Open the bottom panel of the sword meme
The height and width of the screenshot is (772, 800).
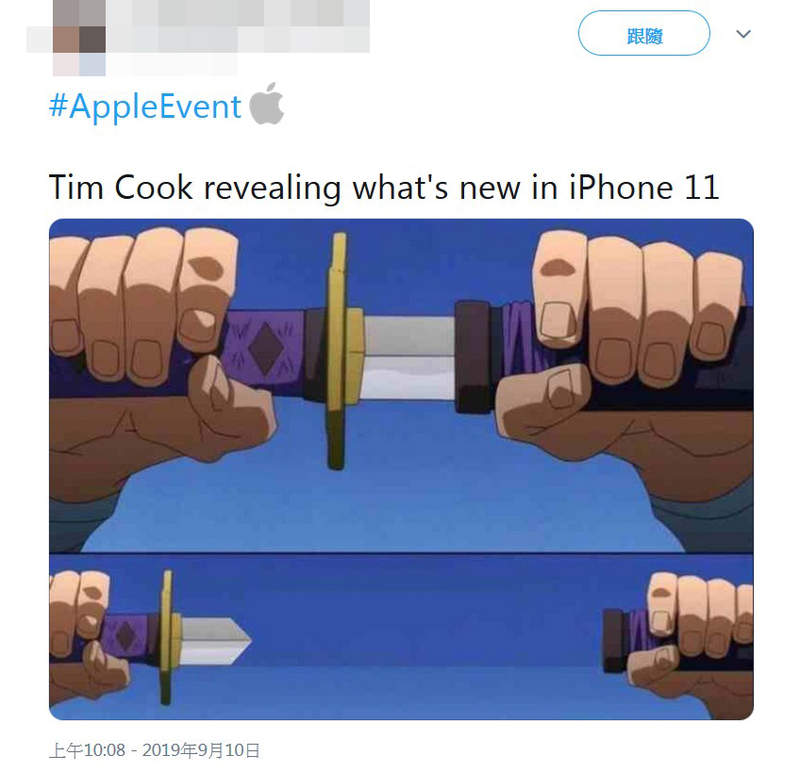pos(401,637)
